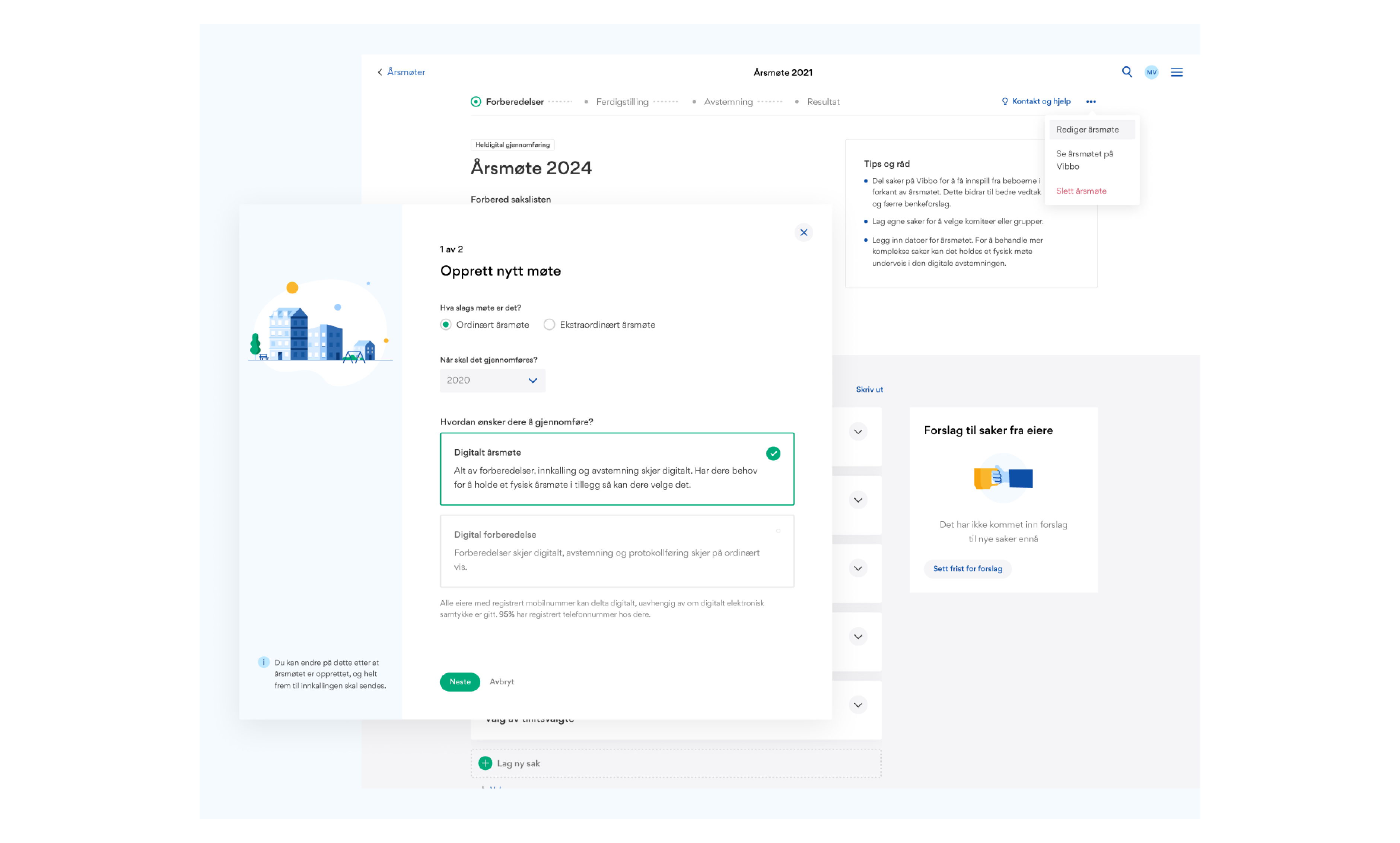Click the back arrow to Årsmøter

pos(380,72)
